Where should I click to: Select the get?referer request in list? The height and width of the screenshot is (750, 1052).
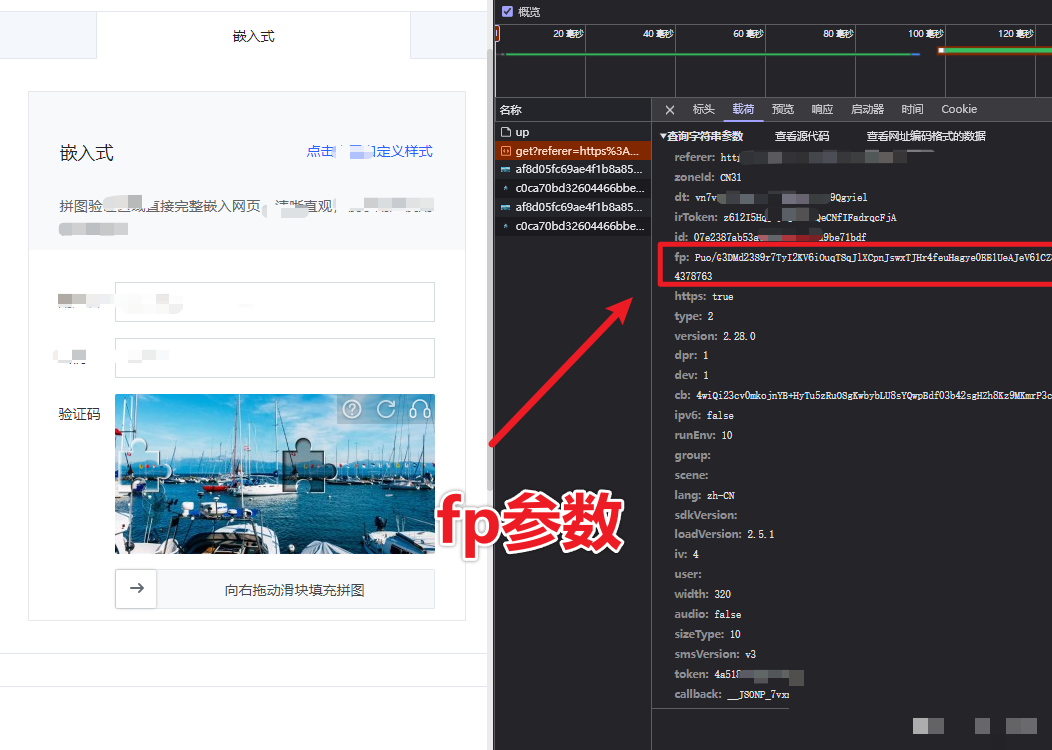tap(576, 151)
